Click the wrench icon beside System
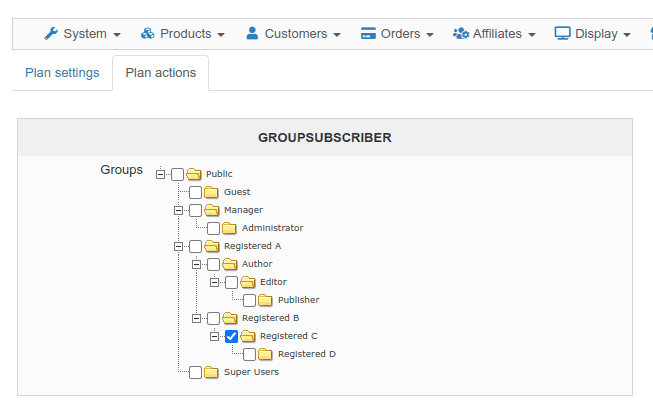The image size is (653, 412). coord(51,33)
